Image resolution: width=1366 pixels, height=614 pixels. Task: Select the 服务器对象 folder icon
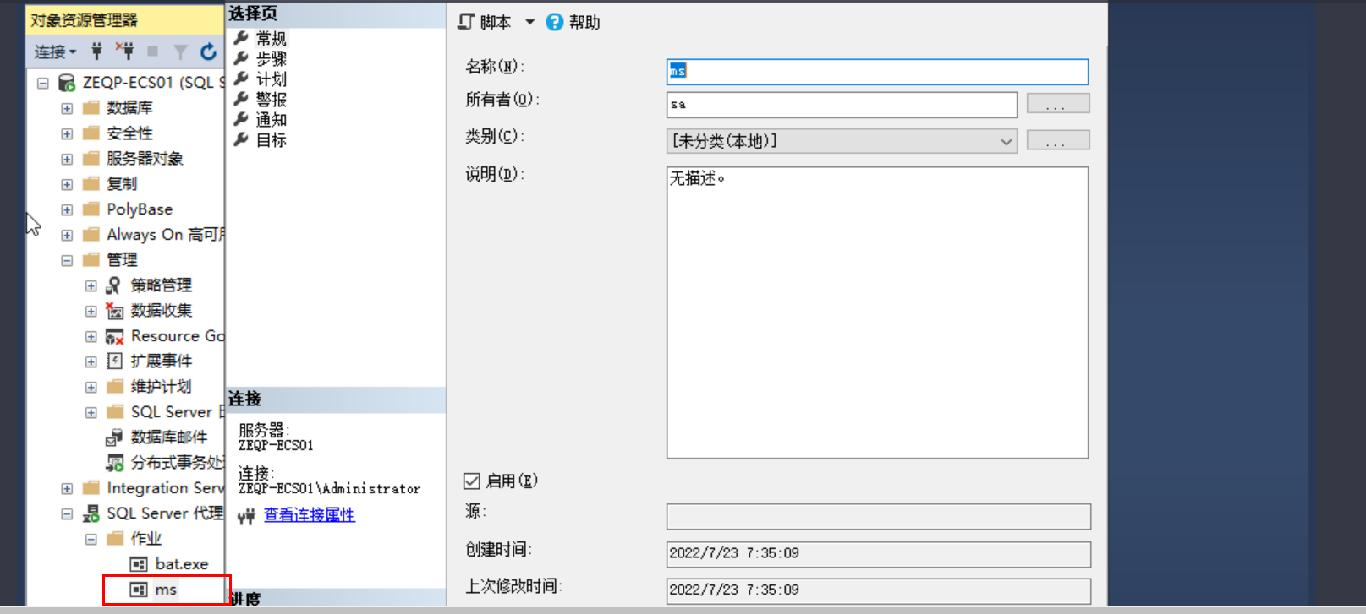pyautogui.click(x=91, y=159)
